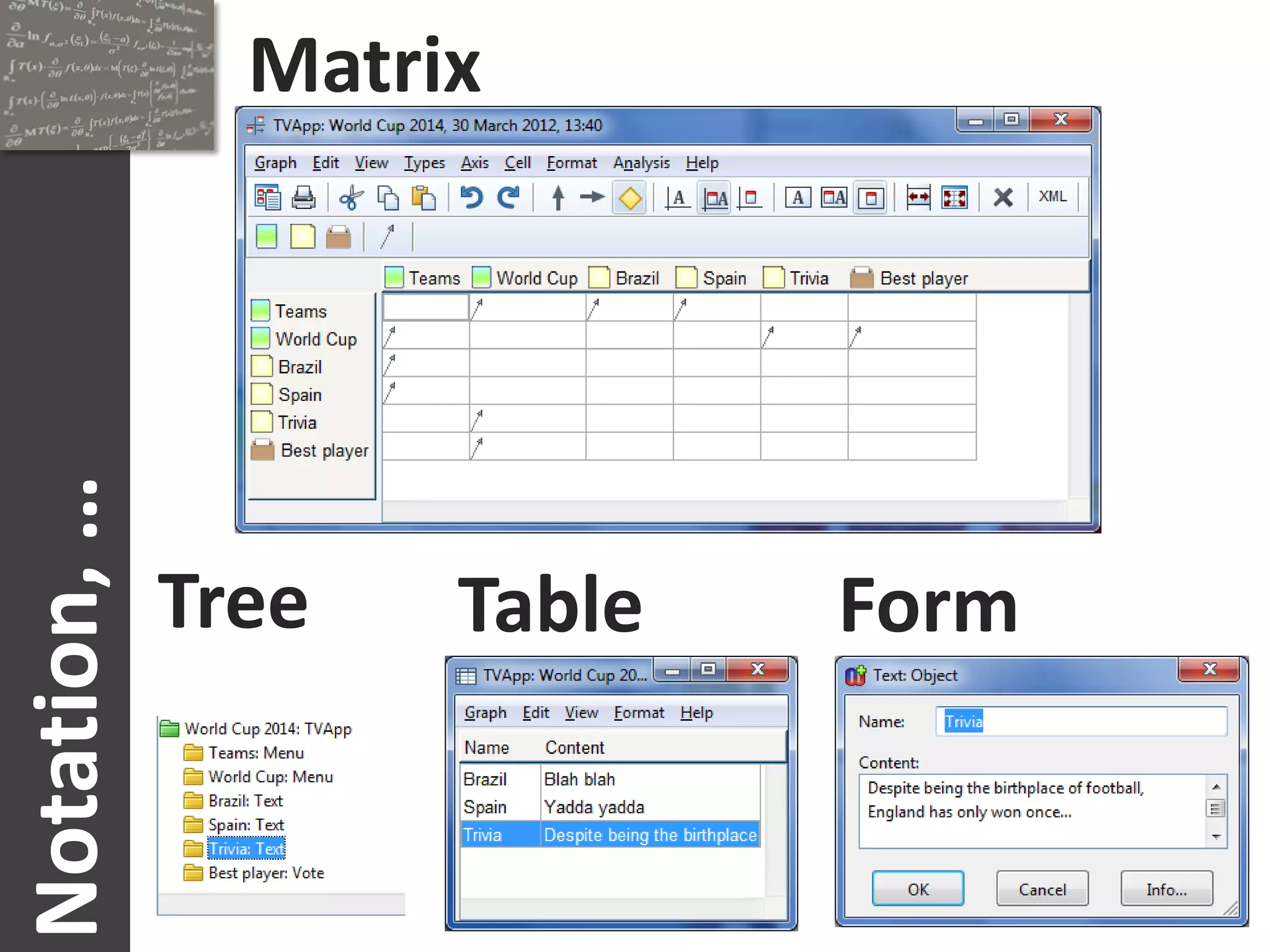The image size is (1270, 952).
Task: Select the Brazil row in the table
Action: pos(610,779)
